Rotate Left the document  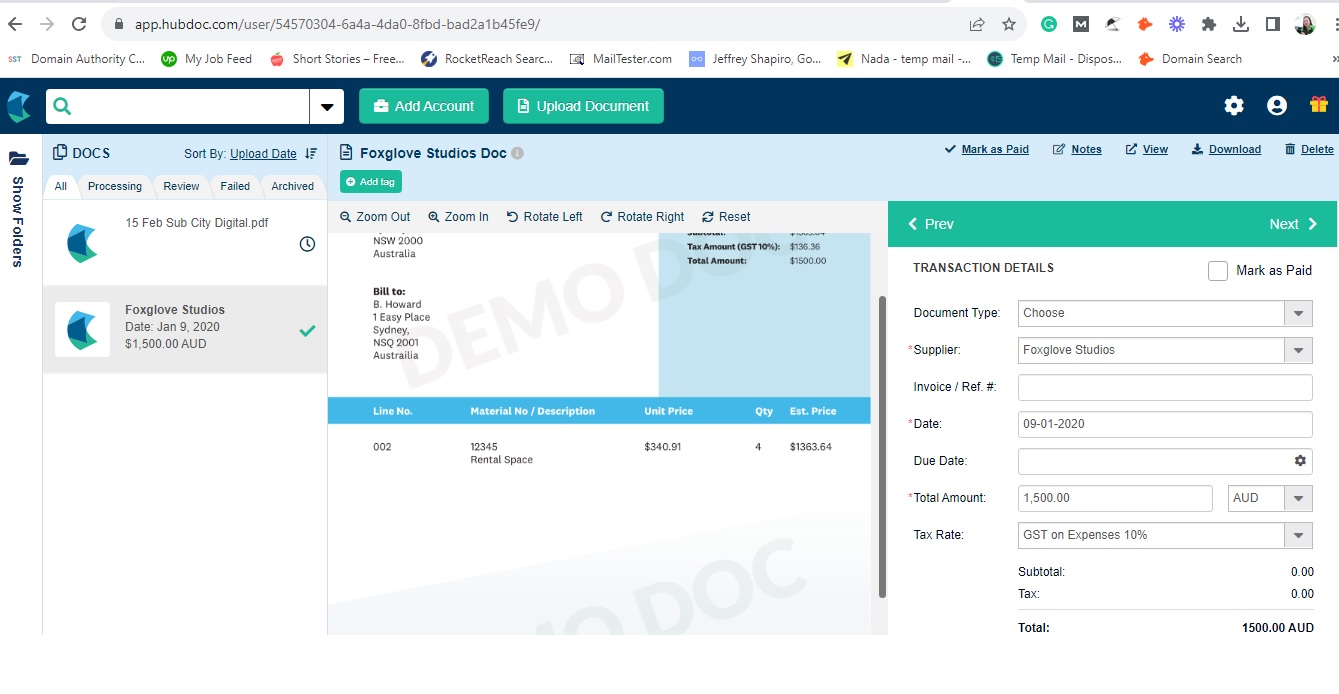tap(544, 217)
